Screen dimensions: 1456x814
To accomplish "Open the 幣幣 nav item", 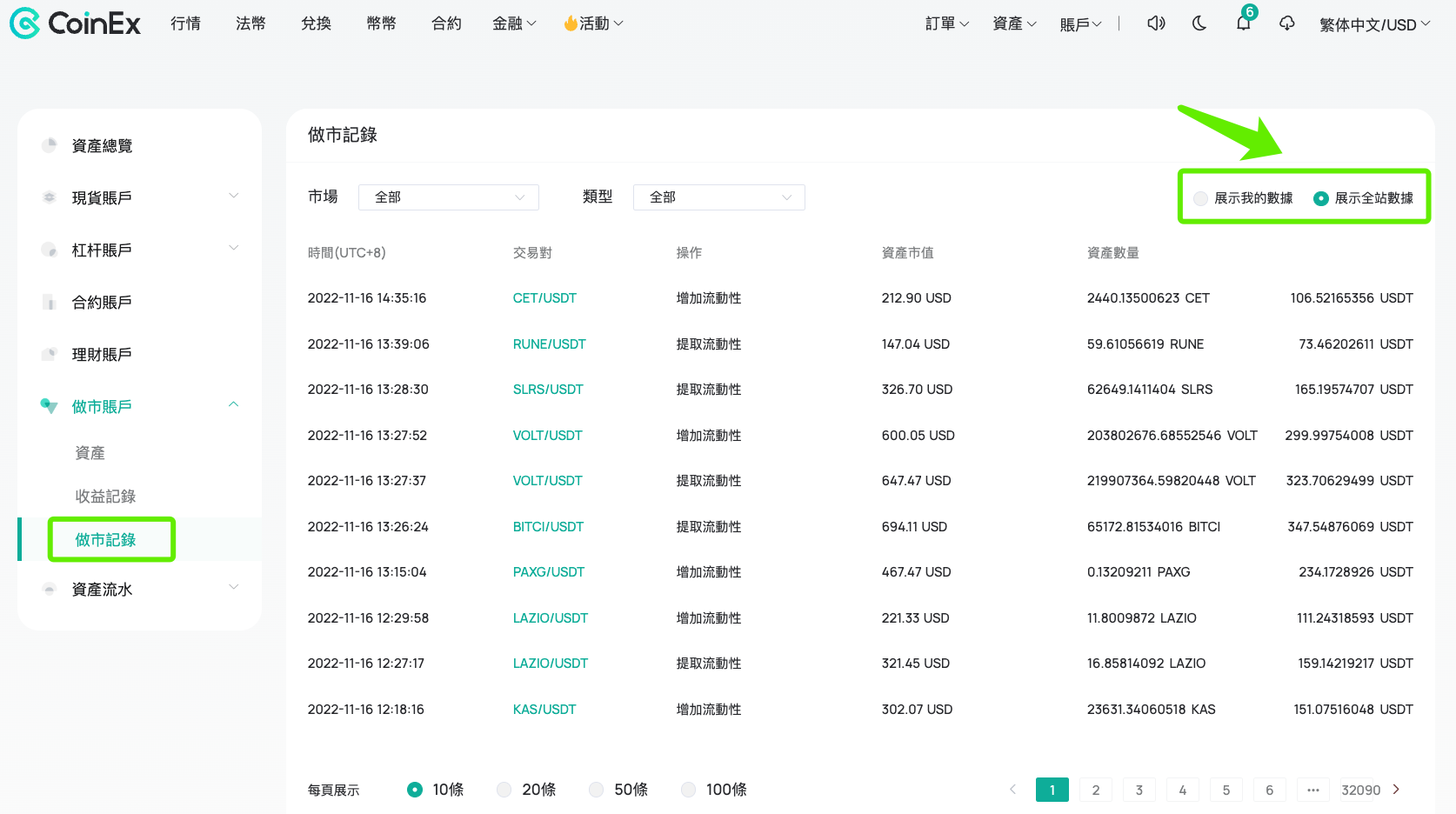I will 381,23.
